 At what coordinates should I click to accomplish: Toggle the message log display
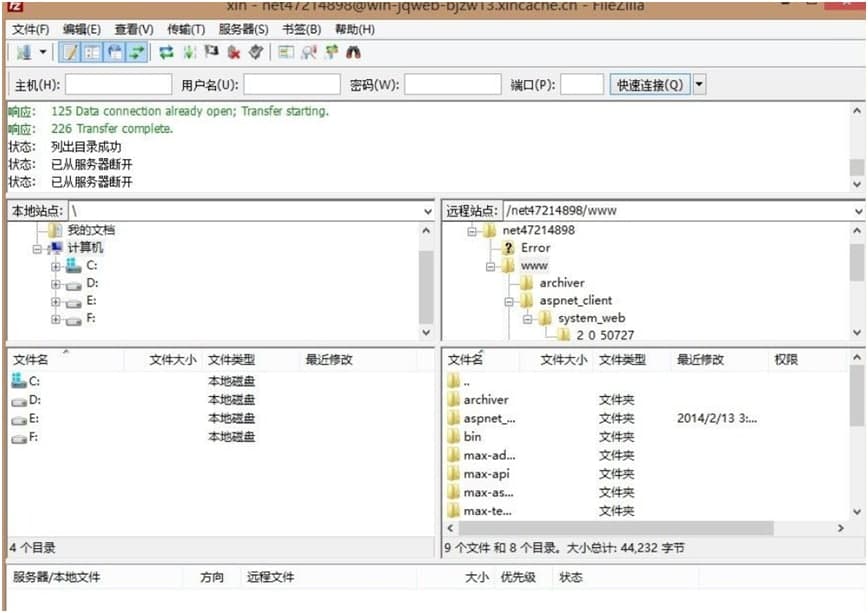click(70, 52)
